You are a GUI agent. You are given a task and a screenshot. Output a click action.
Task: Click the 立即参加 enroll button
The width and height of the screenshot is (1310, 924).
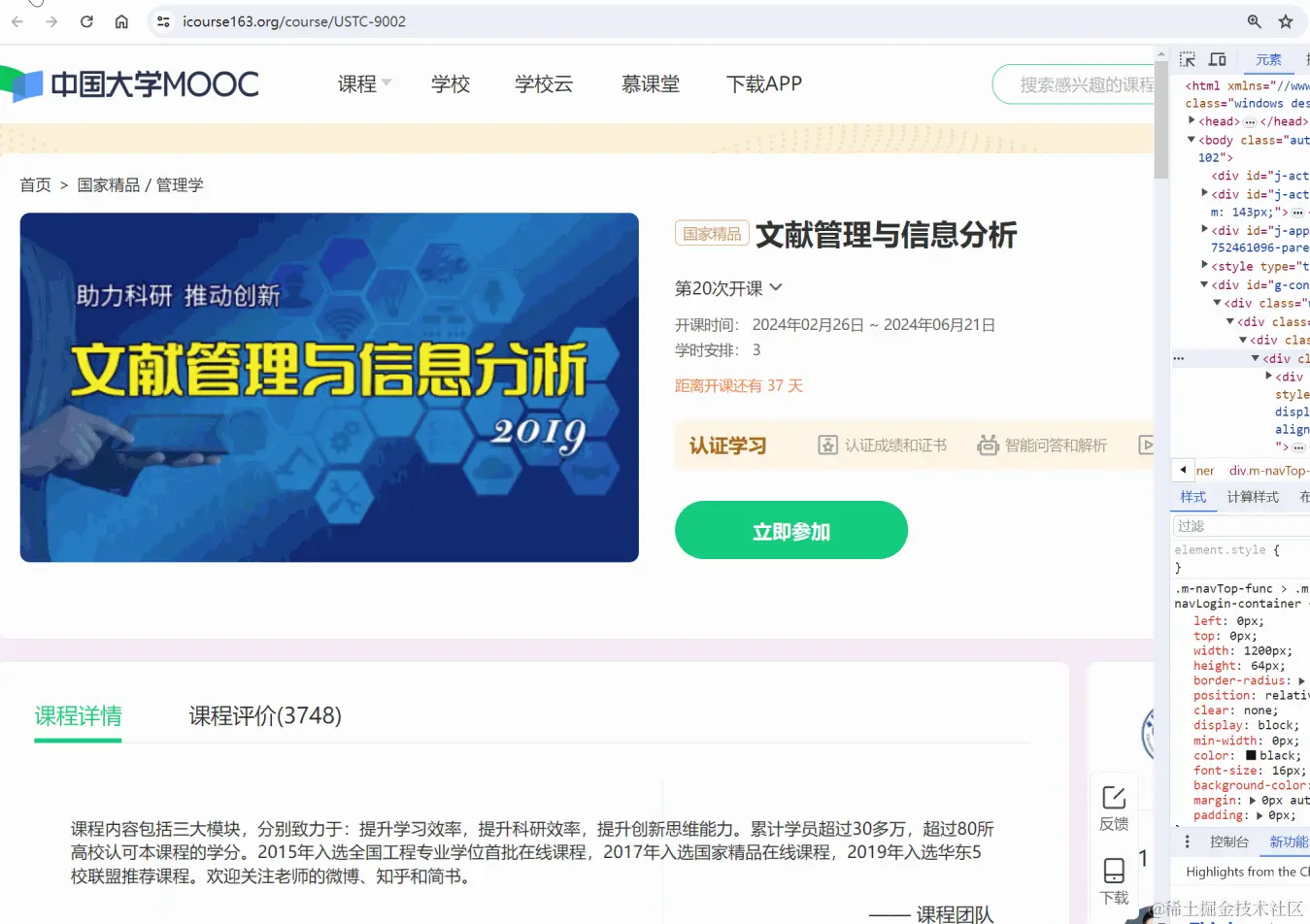coord(790,530)
